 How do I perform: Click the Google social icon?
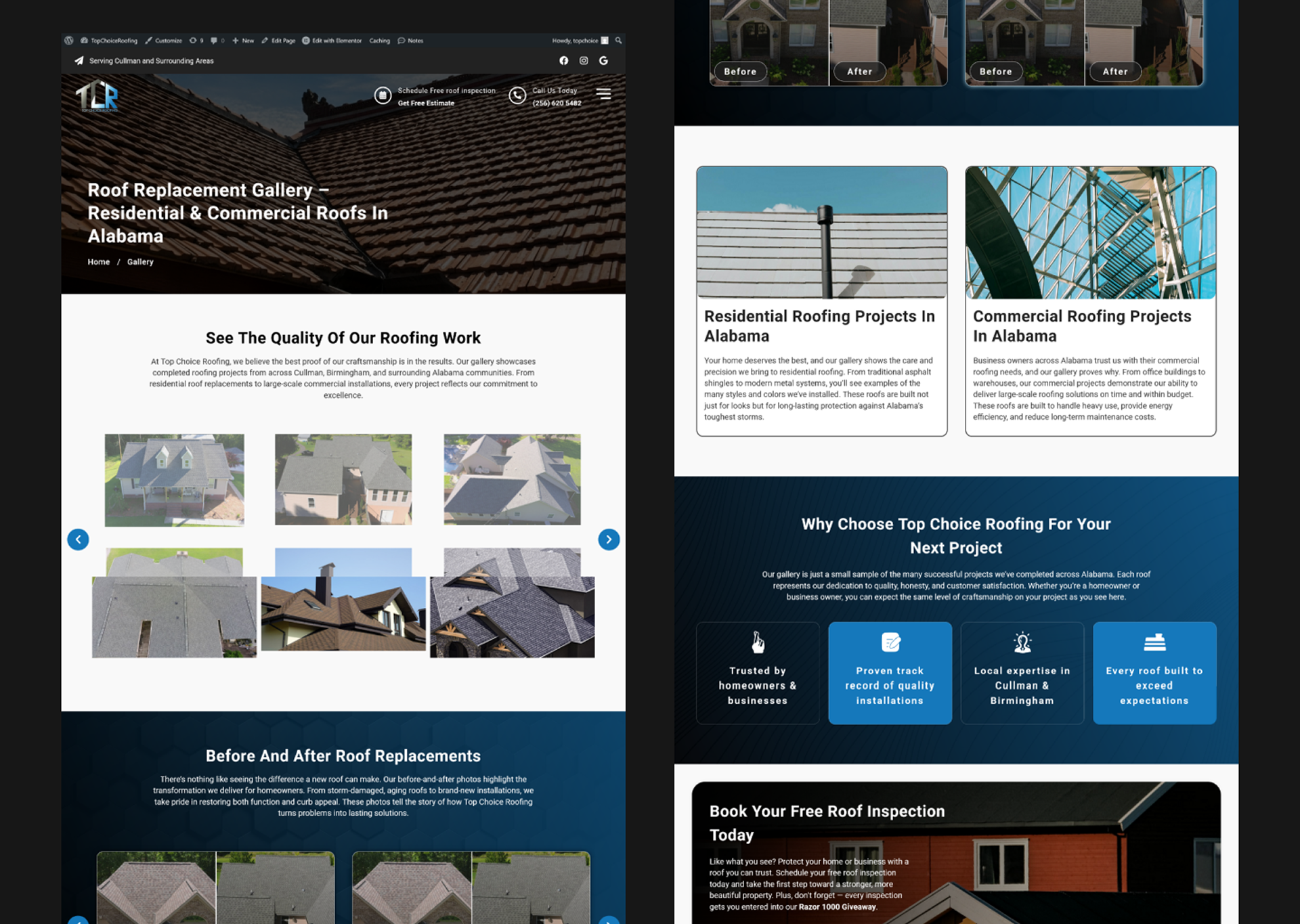pos(603,61)
